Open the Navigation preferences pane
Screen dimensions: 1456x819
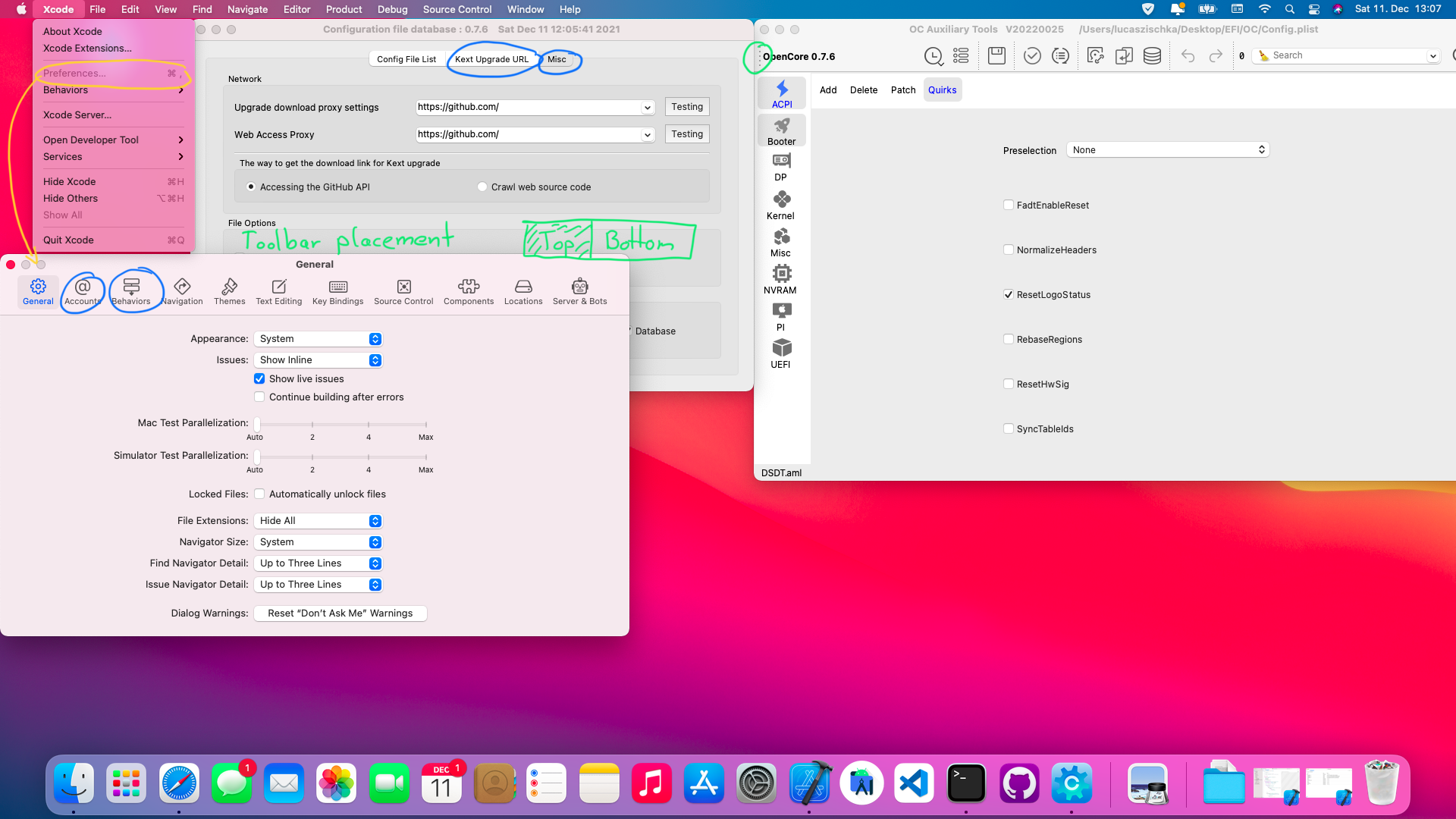182,292
